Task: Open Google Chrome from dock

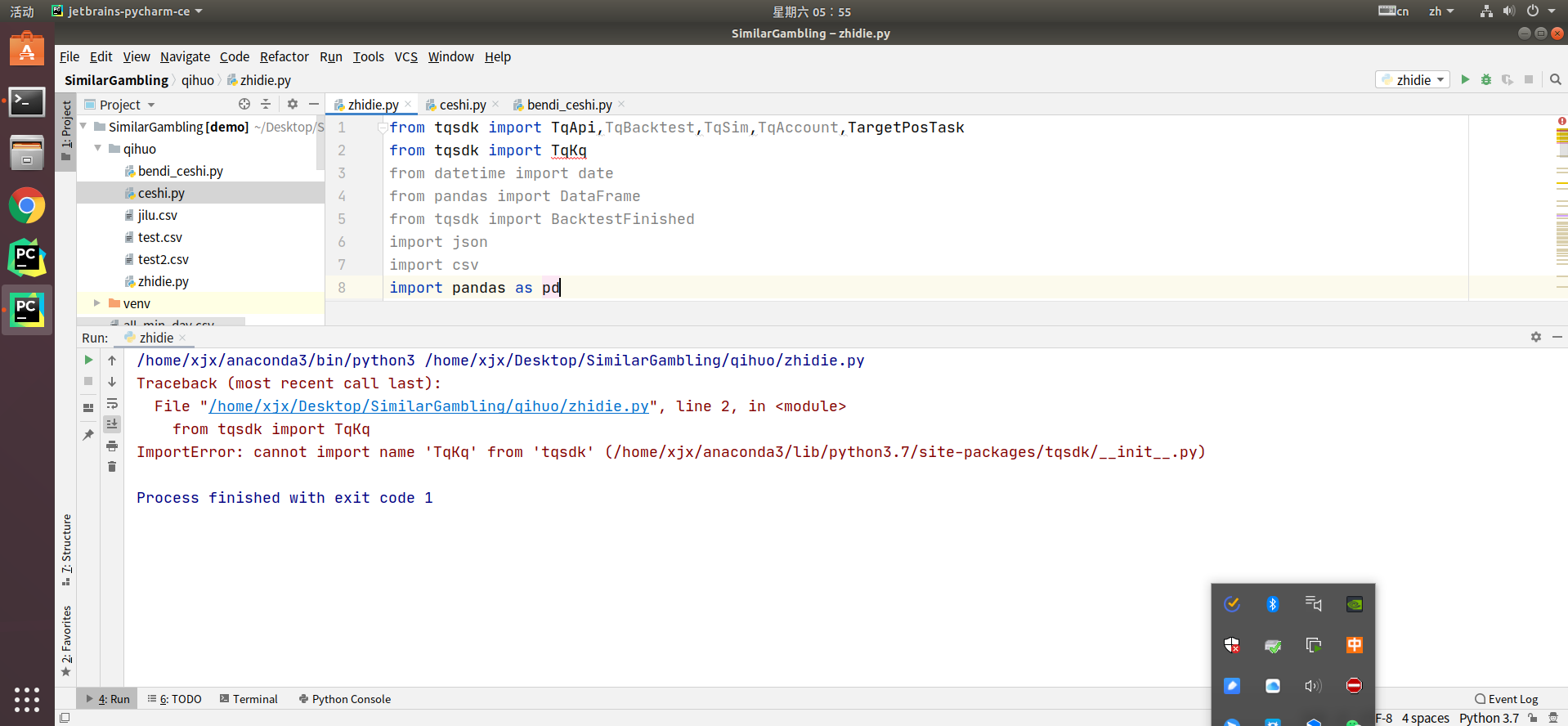Action: point(27,206)
